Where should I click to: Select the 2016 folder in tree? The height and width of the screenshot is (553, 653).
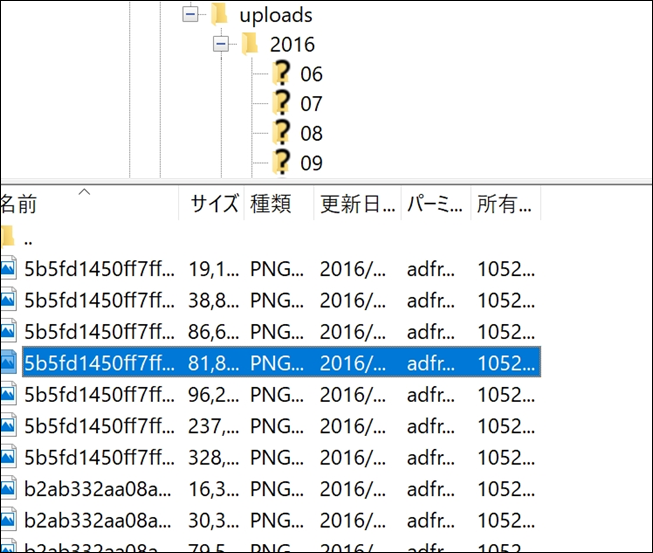tap(292, 45)
